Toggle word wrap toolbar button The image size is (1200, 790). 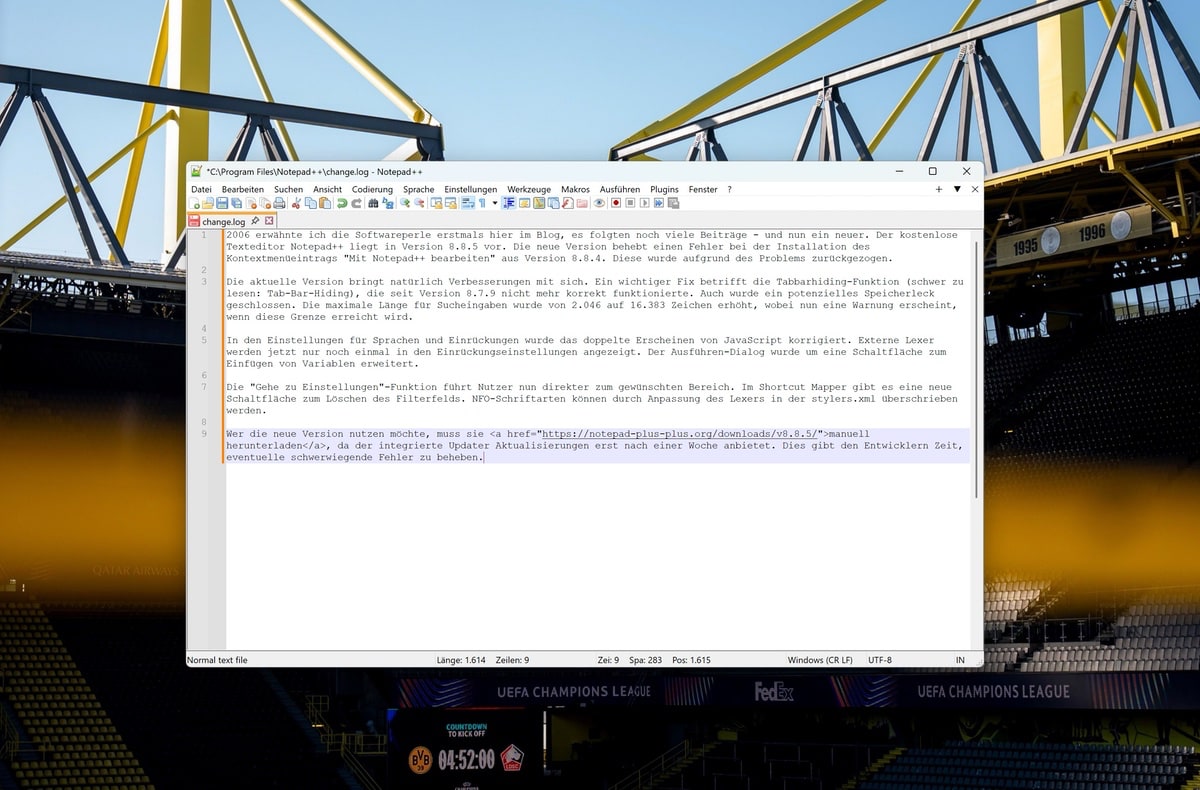tap(466, 203)
